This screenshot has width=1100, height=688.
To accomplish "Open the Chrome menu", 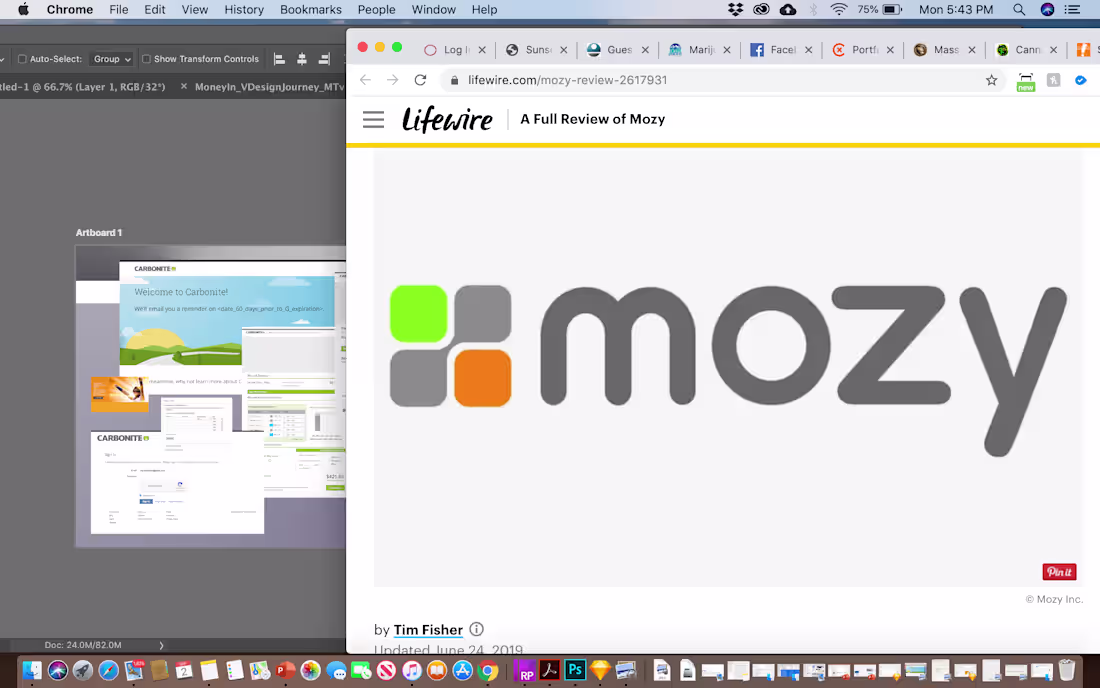I will pos(69,9).
